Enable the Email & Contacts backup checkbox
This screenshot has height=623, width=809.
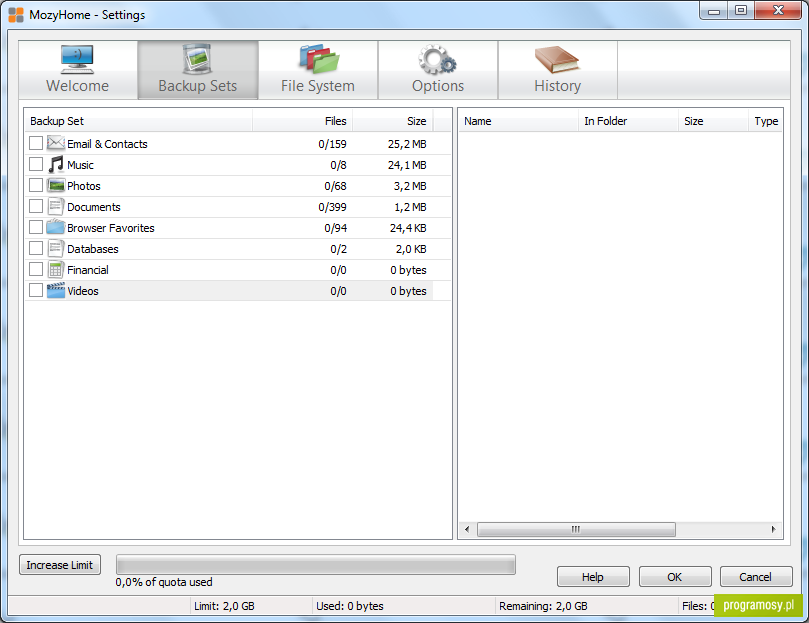point(36,143)
